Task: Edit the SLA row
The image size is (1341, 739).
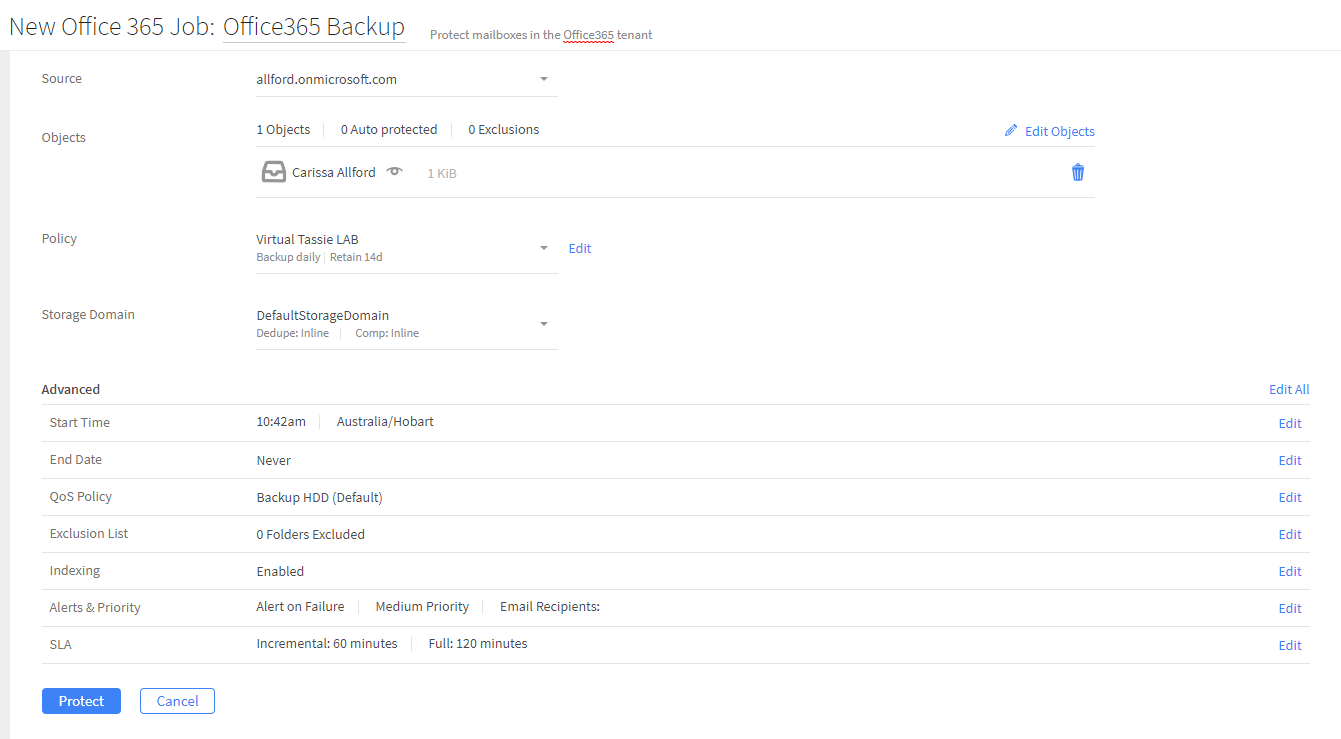Action: click(1290, 645)
